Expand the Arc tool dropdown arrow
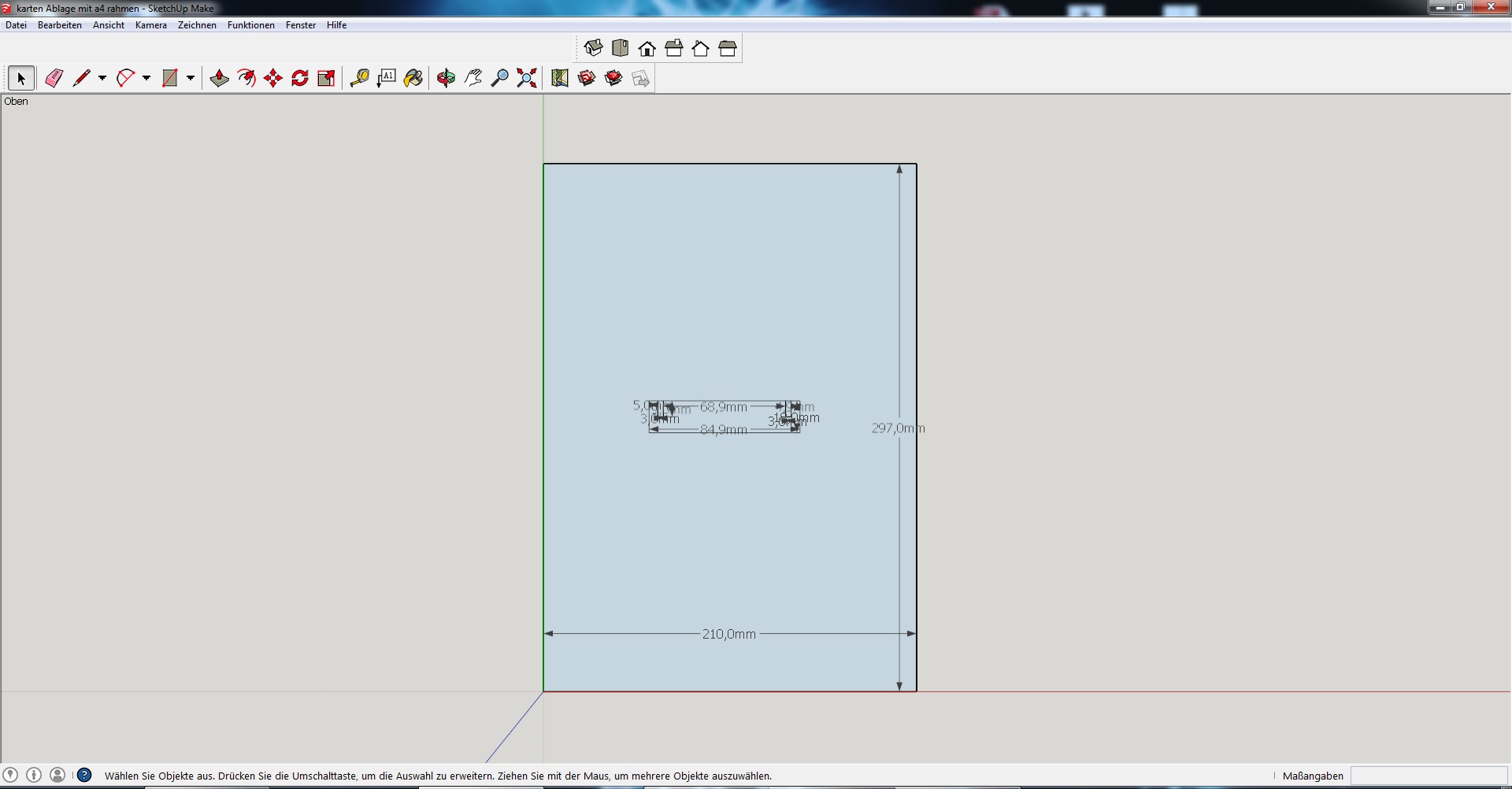Screen dimensions: 1512x789 146,78
